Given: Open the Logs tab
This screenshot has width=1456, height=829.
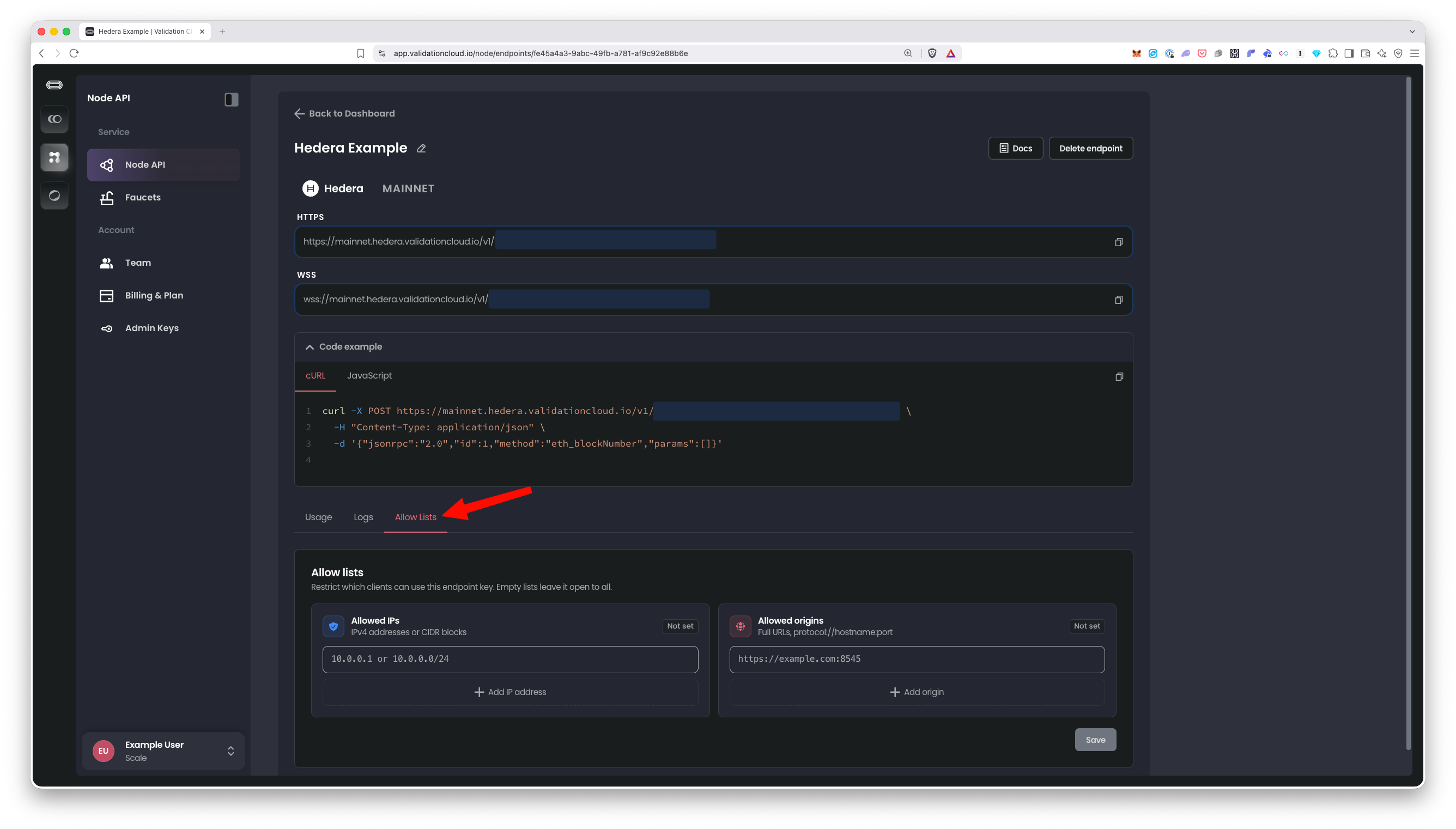Looking at the screenshot, I should (363, 517).
